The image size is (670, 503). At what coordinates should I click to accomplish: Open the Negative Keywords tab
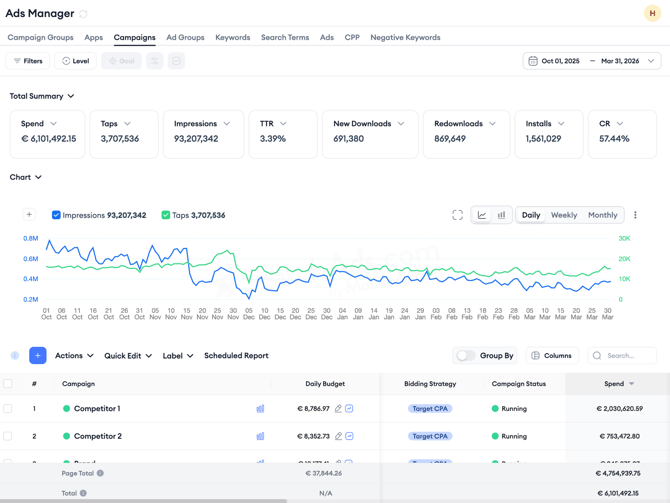[x=405, y=38]
